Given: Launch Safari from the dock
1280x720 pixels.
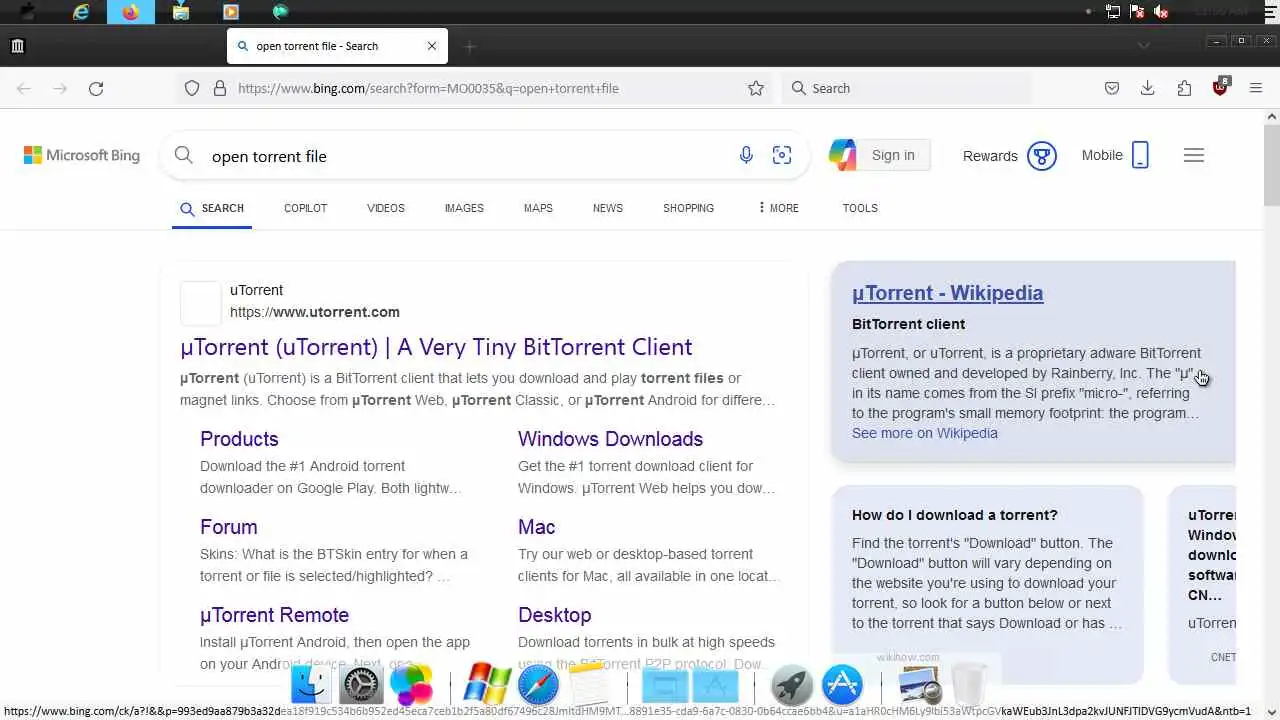Looking at the screenshot, I should [537, 686].
